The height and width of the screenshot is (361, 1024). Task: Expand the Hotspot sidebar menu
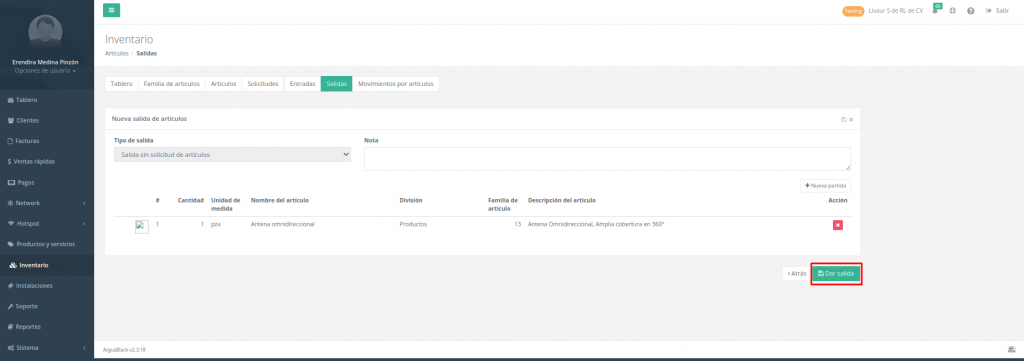tap(47, 224)
